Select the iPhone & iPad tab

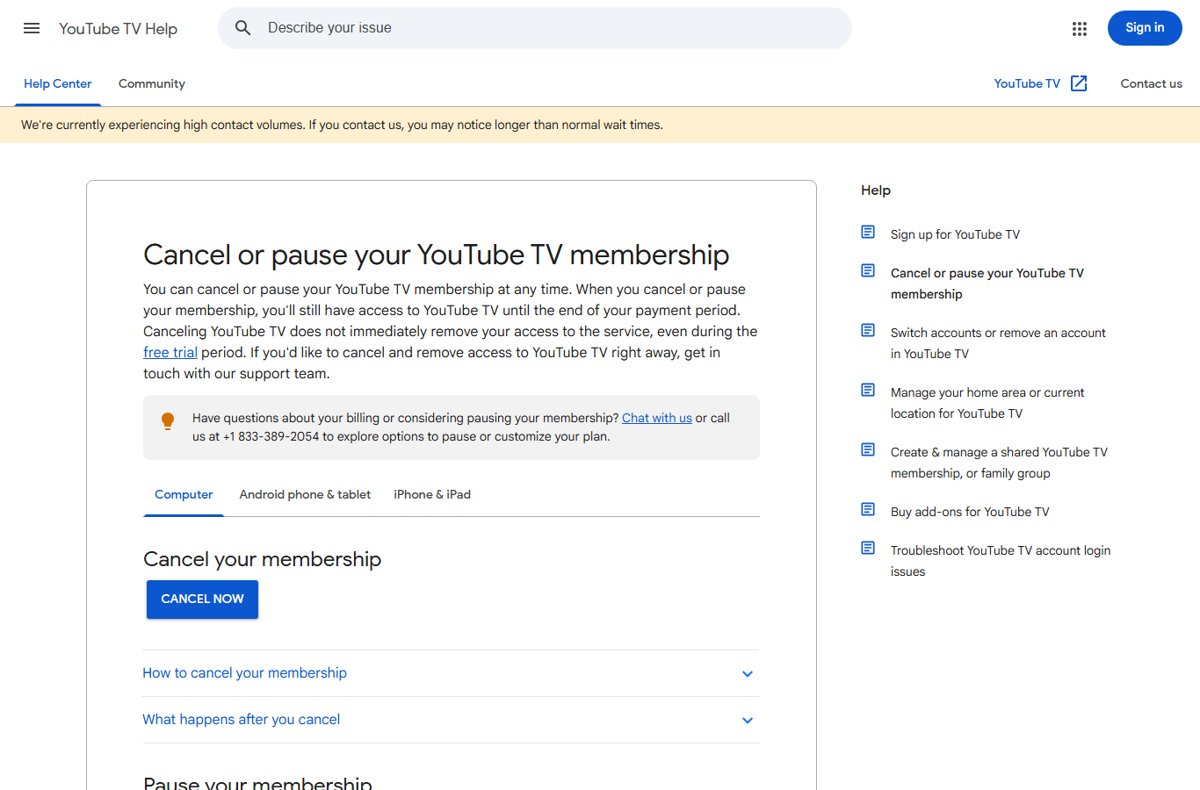432,495
